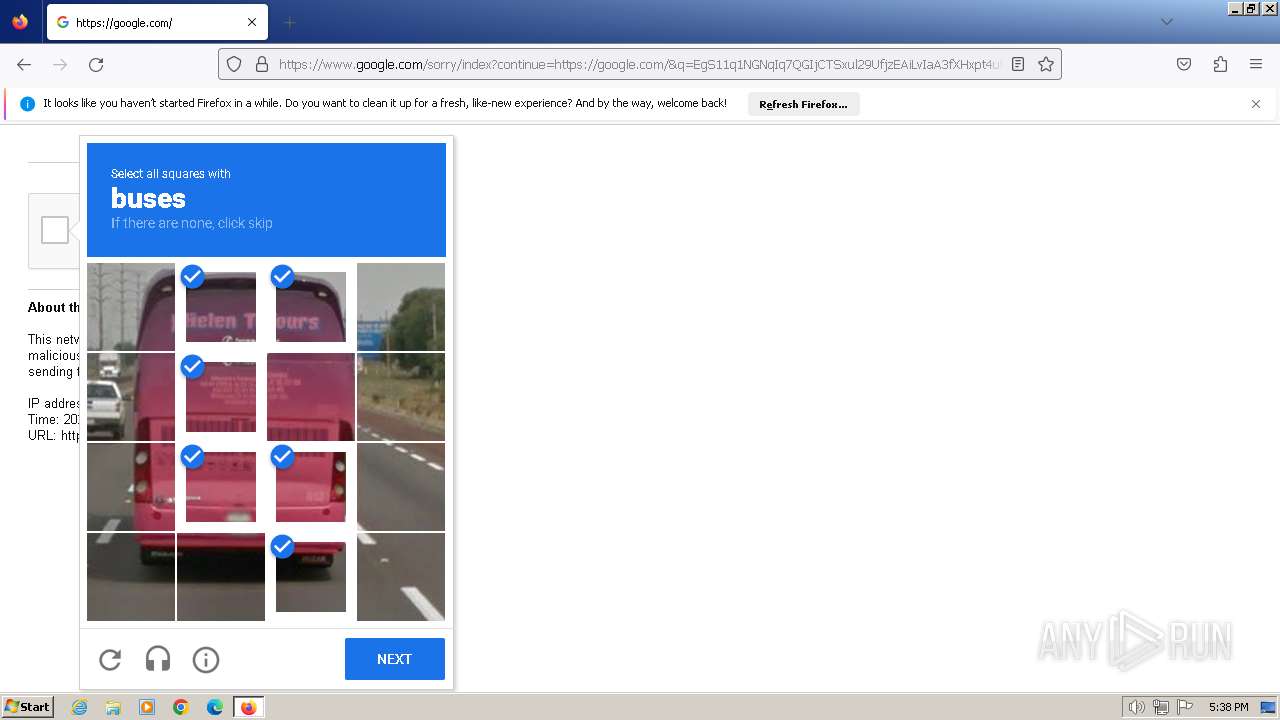1280x720 pixels.
Task: Deselect the bus tile in row one, column two
Action: (x=221, y=307)
